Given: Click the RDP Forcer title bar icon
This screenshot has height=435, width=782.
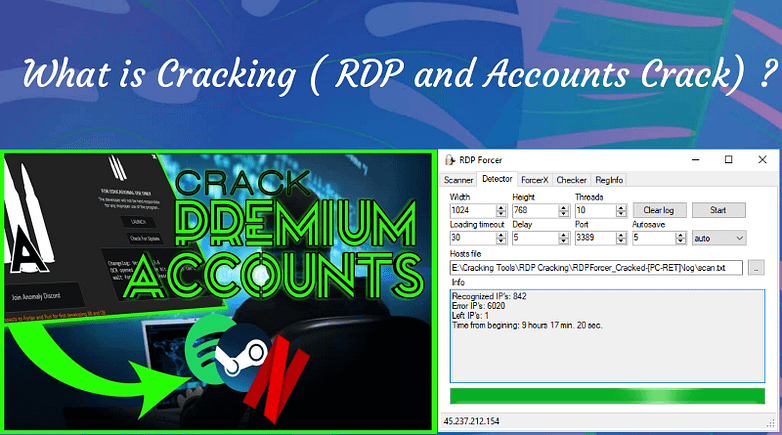Looking at the screenshot, I should coord(450,160).
